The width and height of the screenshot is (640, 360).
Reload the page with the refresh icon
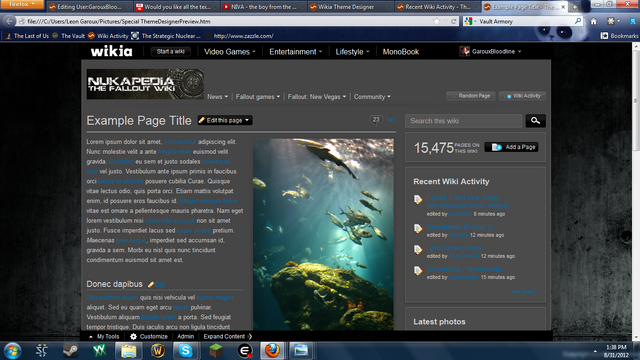453,21
